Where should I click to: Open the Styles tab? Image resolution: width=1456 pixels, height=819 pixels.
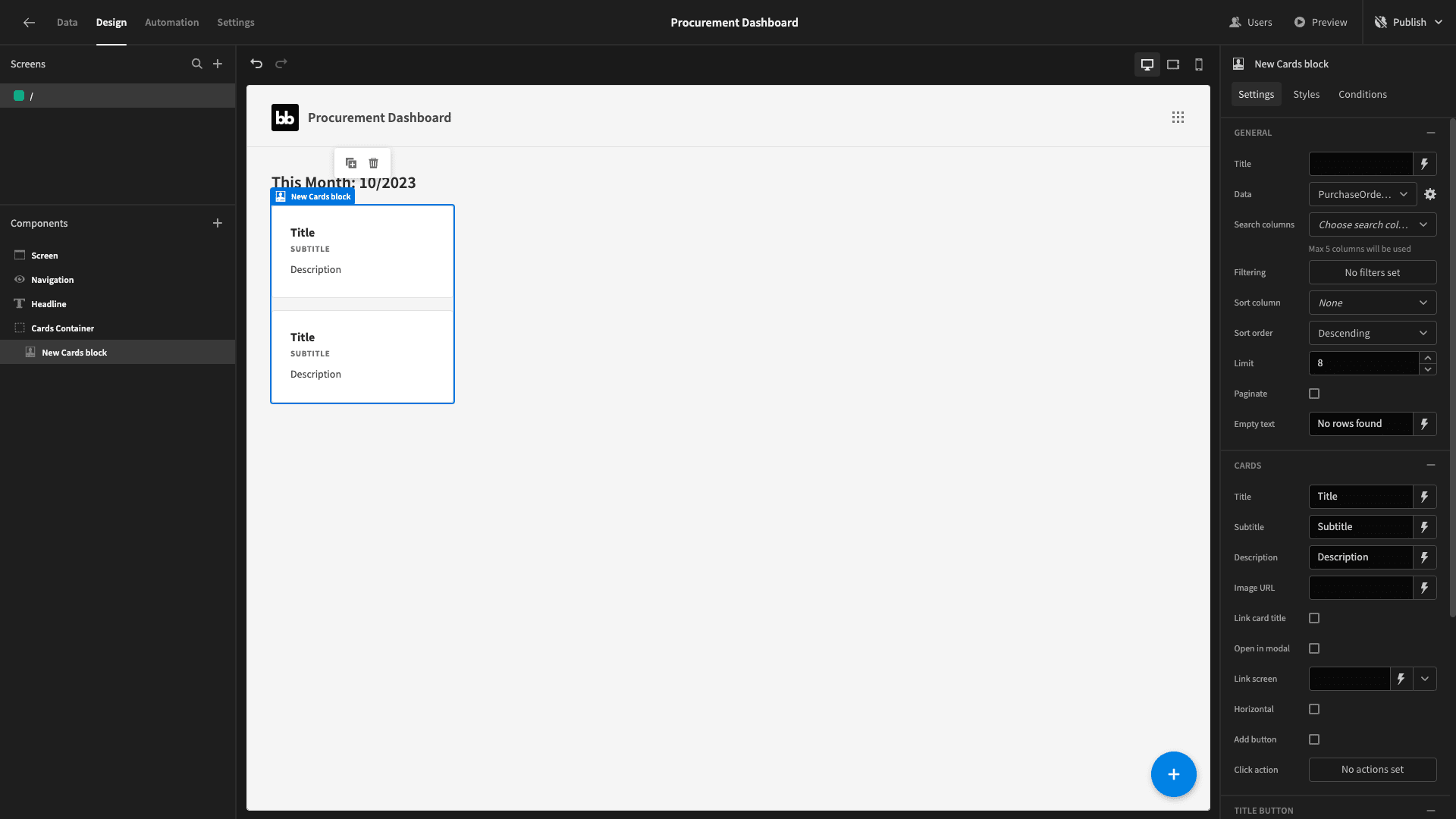(1307, 94)
